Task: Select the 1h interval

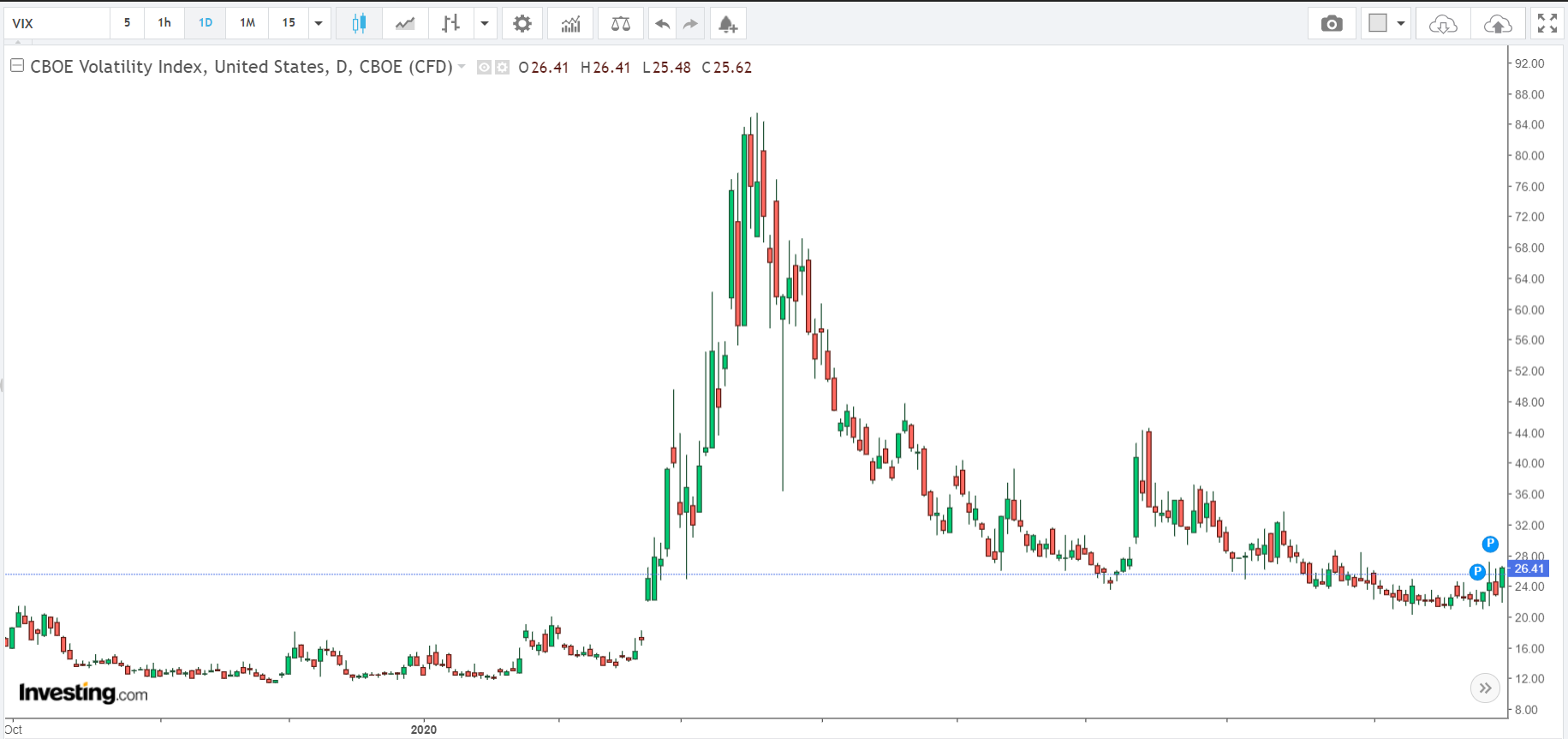Action: 164,23
